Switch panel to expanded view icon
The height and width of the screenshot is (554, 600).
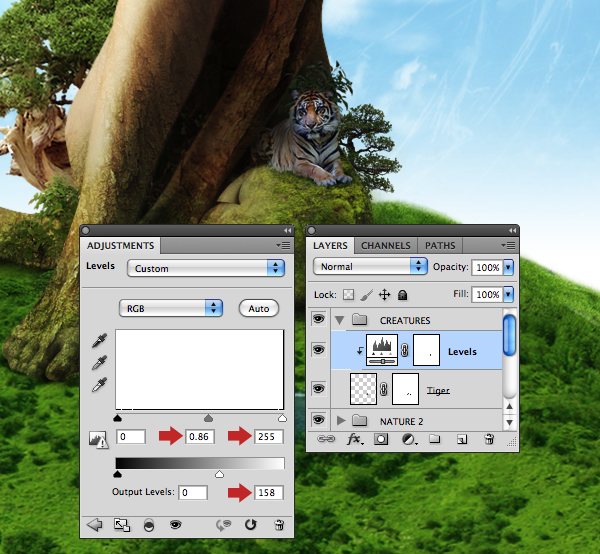click(122, 525)
